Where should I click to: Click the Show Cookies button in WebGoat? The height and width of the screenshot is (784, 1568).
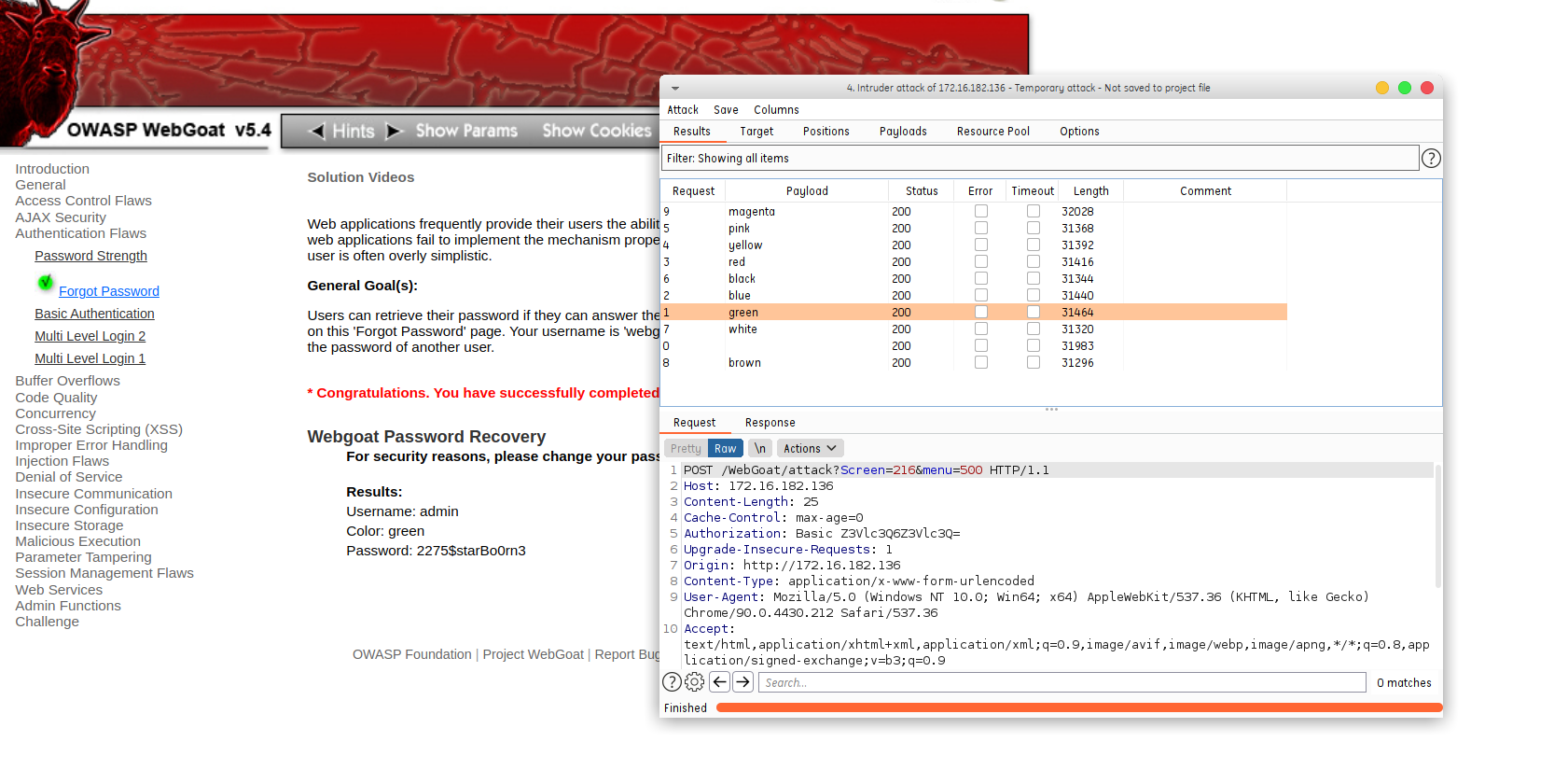[x=597, y=132]
